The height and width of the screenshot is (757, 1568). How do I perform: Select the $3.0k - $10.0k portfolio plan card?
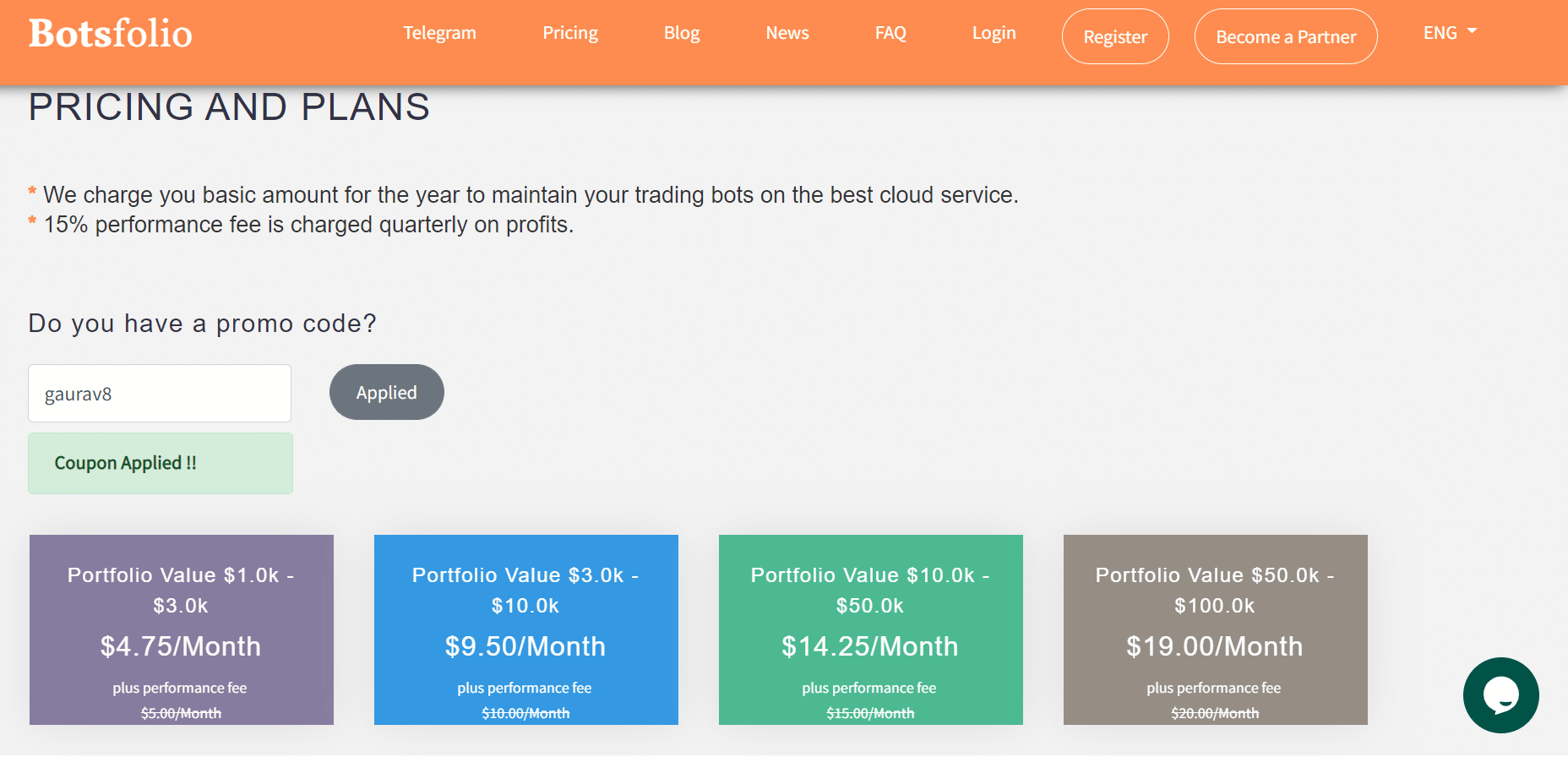click(x=526, y=629)
